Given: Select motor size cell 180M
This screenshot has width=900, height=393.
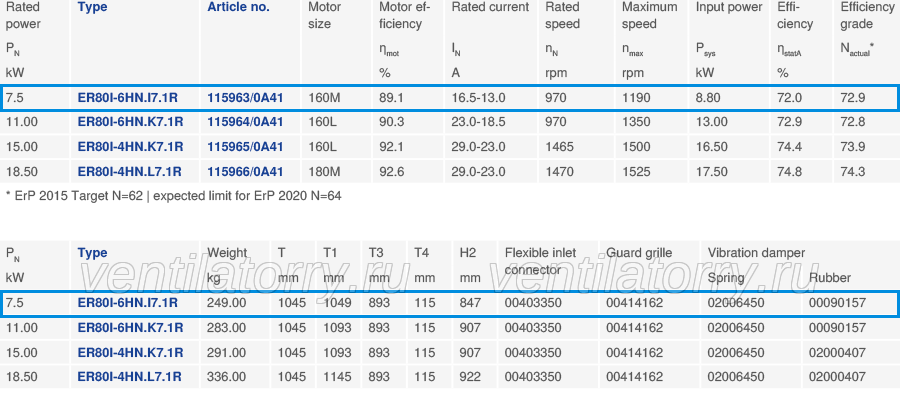Looking at the screenshot, I should click(324, 172).
